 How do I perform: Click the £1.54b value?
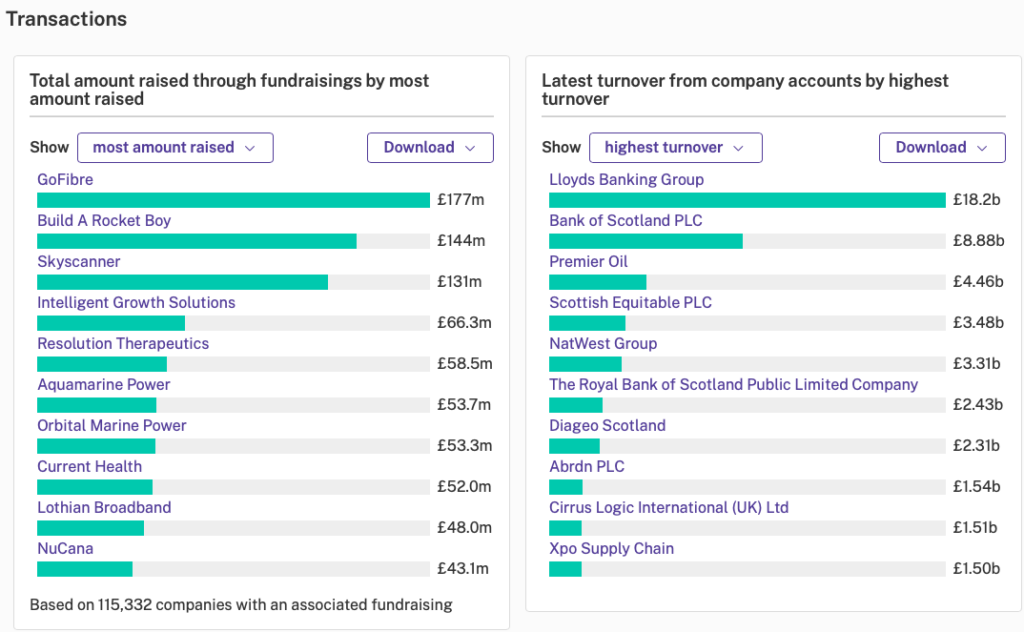coord(976,487)
